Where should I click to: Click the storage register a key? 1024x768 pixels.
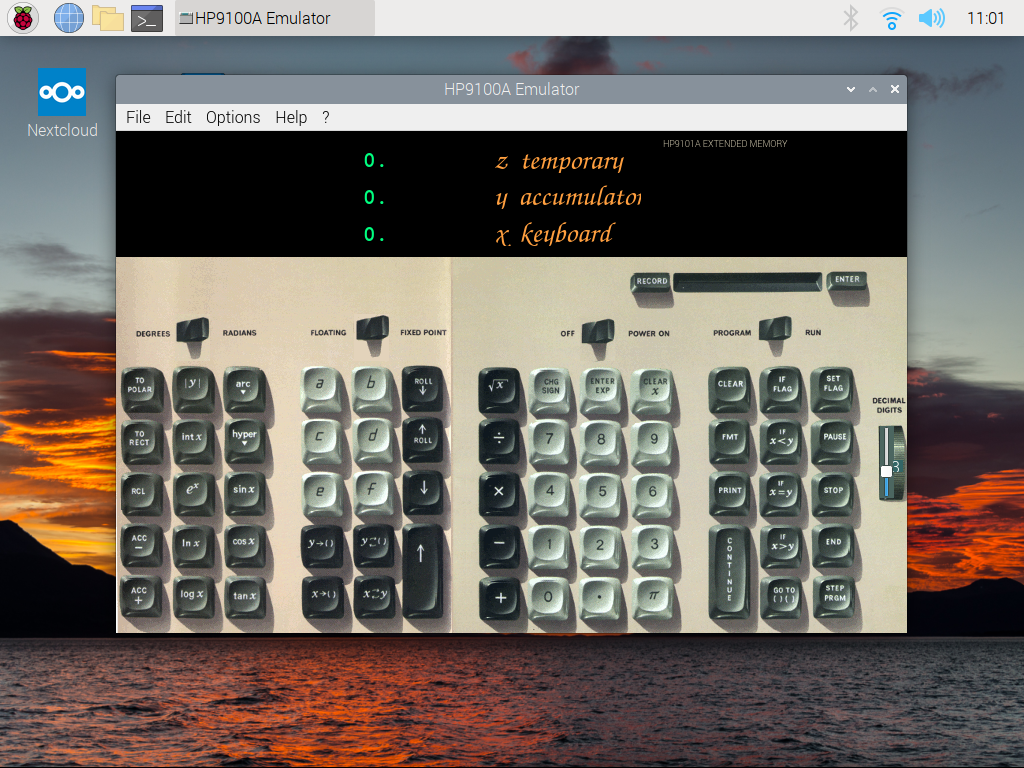click(x=320, y=387)
